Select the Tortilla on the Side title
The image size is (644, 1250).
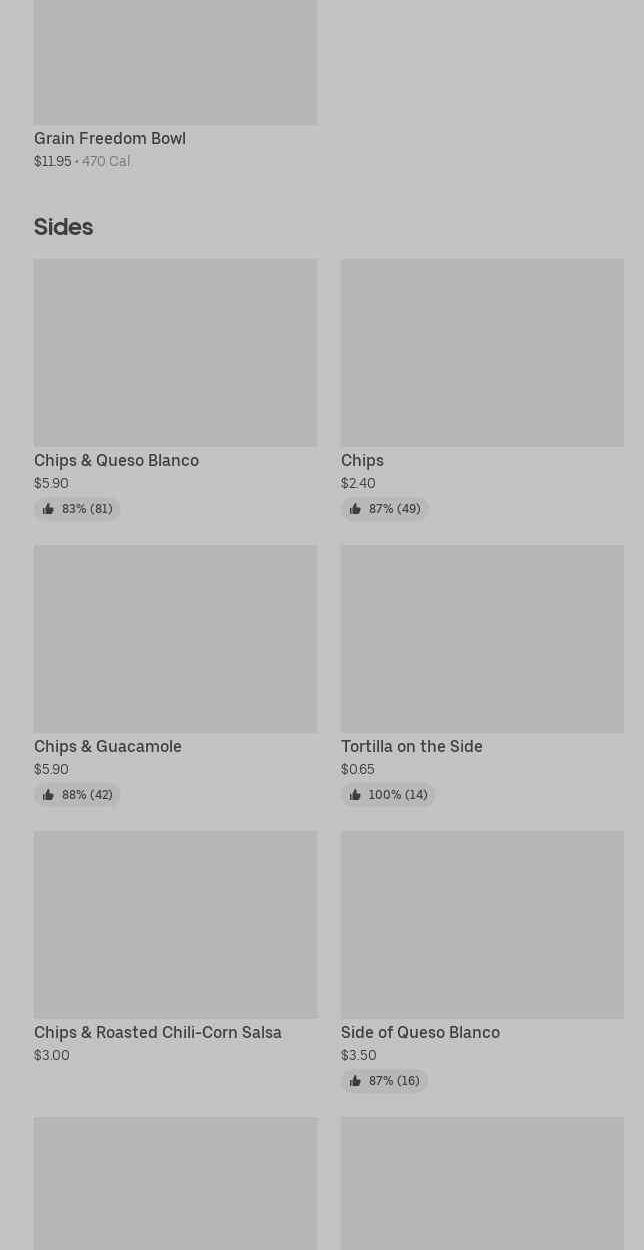[412, 746]
